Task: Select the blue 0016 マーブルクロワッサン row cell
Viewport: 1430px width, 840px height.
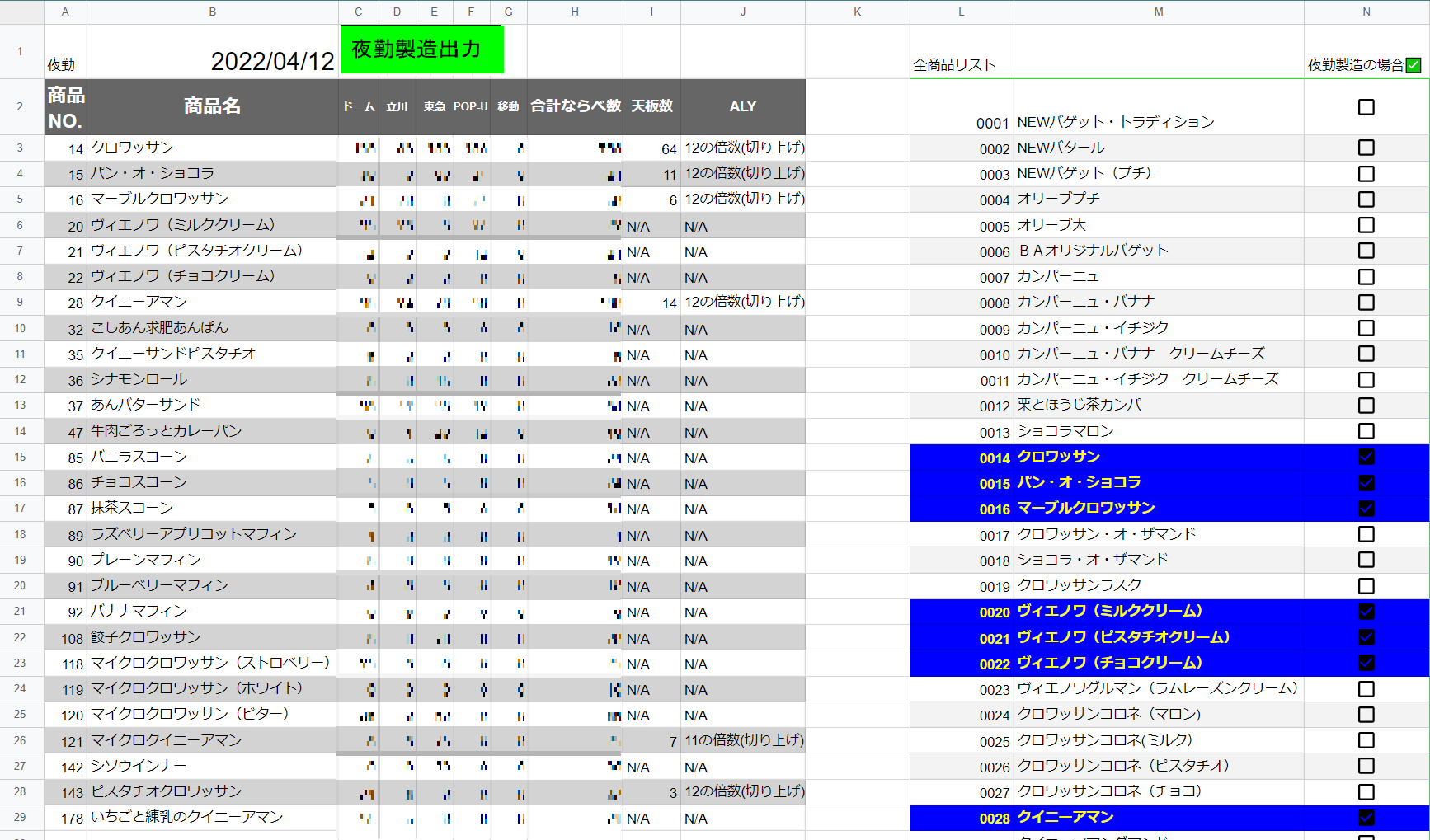Action: point(1158,509)
